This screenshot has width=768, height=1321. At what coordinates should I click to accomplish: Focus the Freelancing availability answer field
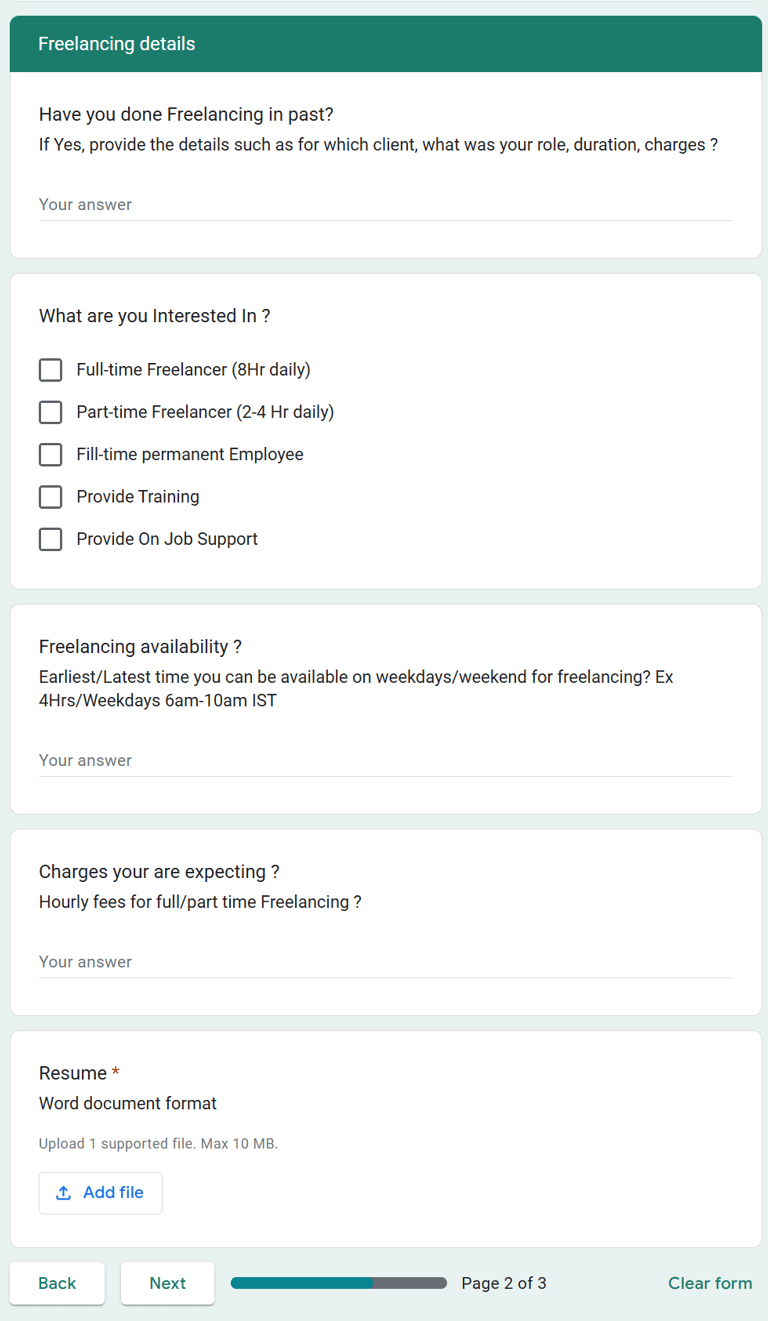click(x=385, y=761)
